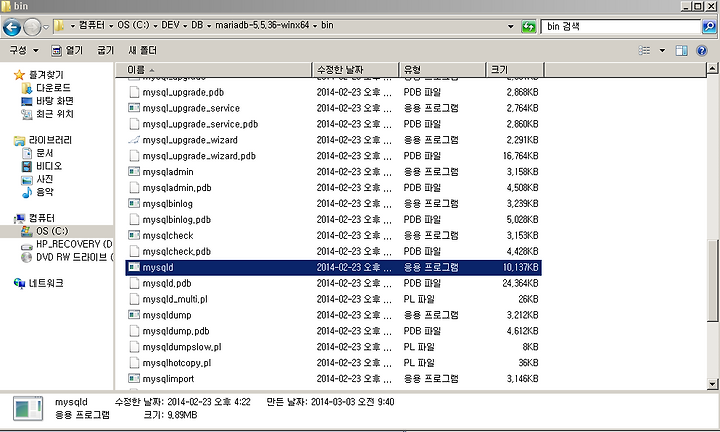Image resolution: width=720 pixels, height=432 pixels.
Task: Select the mysqlcheck application icon
Action: pos(134,235)
